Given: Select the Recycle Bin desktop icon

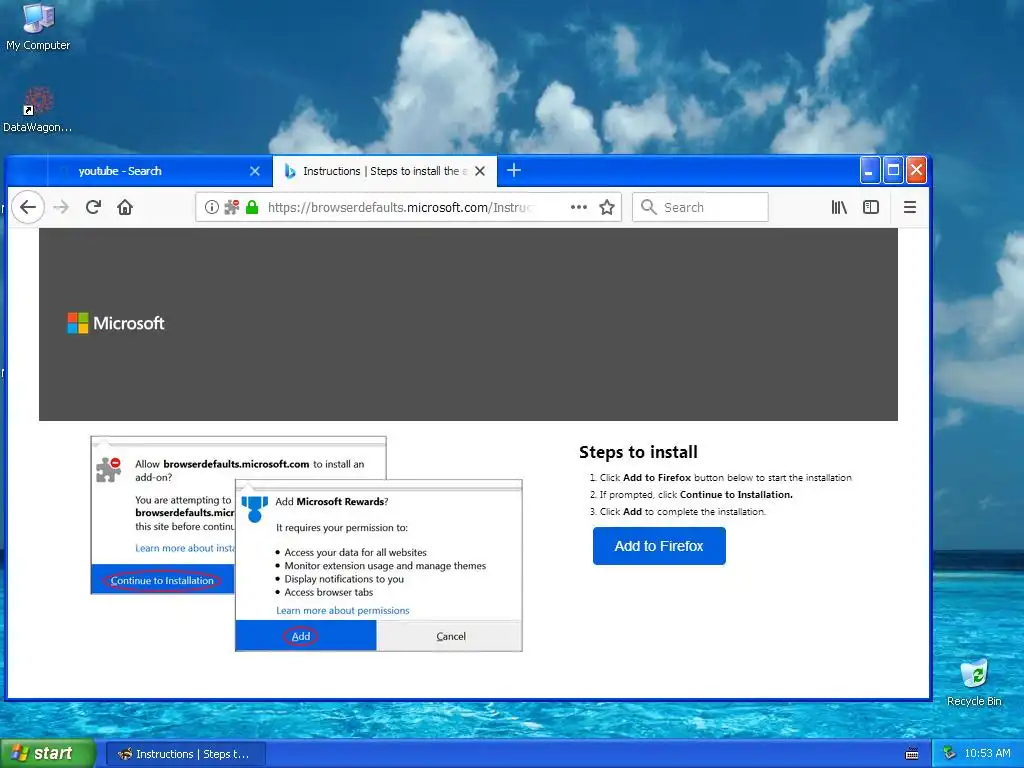Looking at the screenshot, I should 974,683.
